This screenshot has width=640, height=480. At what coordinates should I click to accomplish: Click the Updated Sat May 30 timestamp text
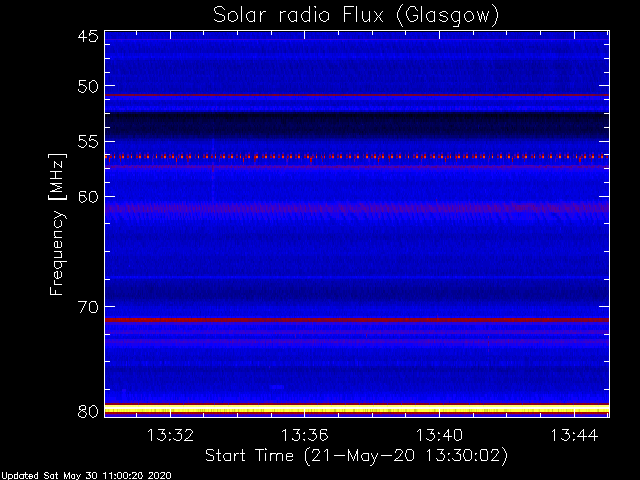point(87,476)
